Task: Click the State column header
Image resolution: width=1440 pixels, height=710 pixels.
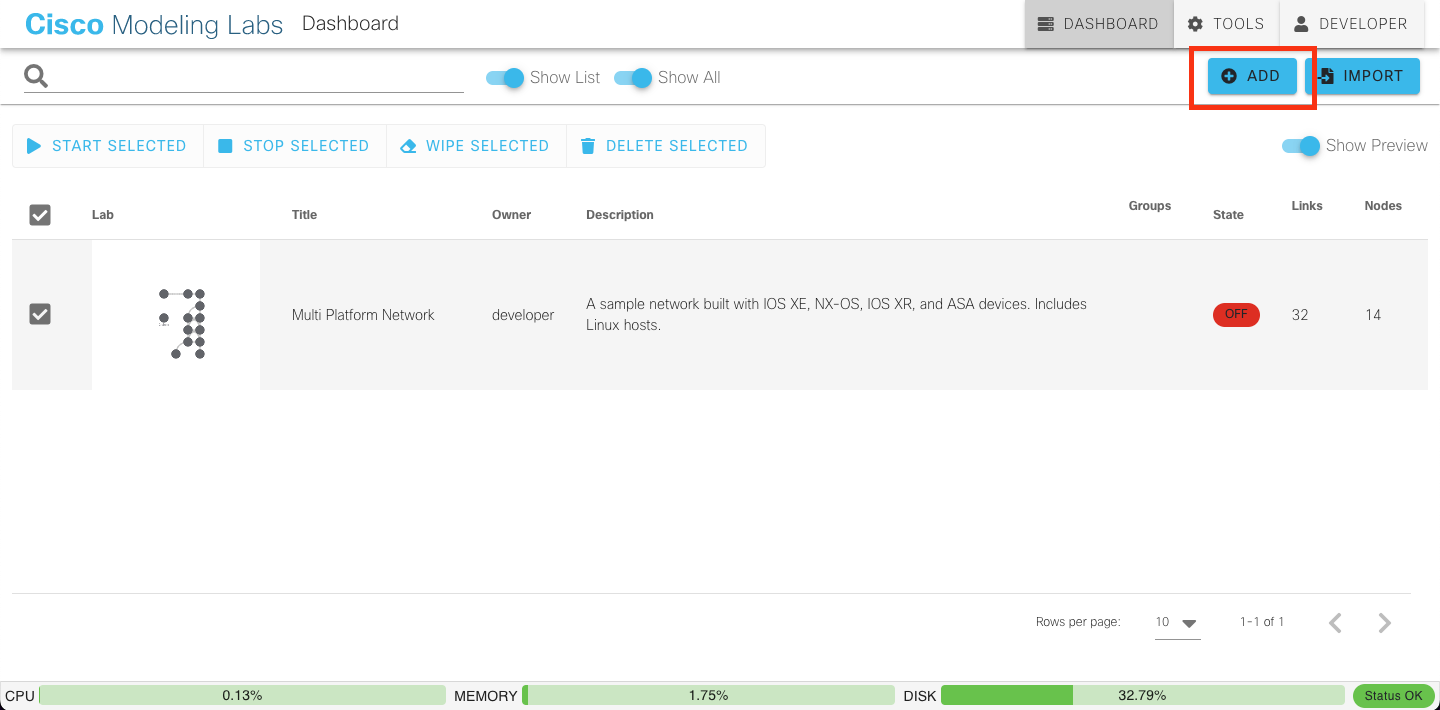Action: pos(1228,215)
